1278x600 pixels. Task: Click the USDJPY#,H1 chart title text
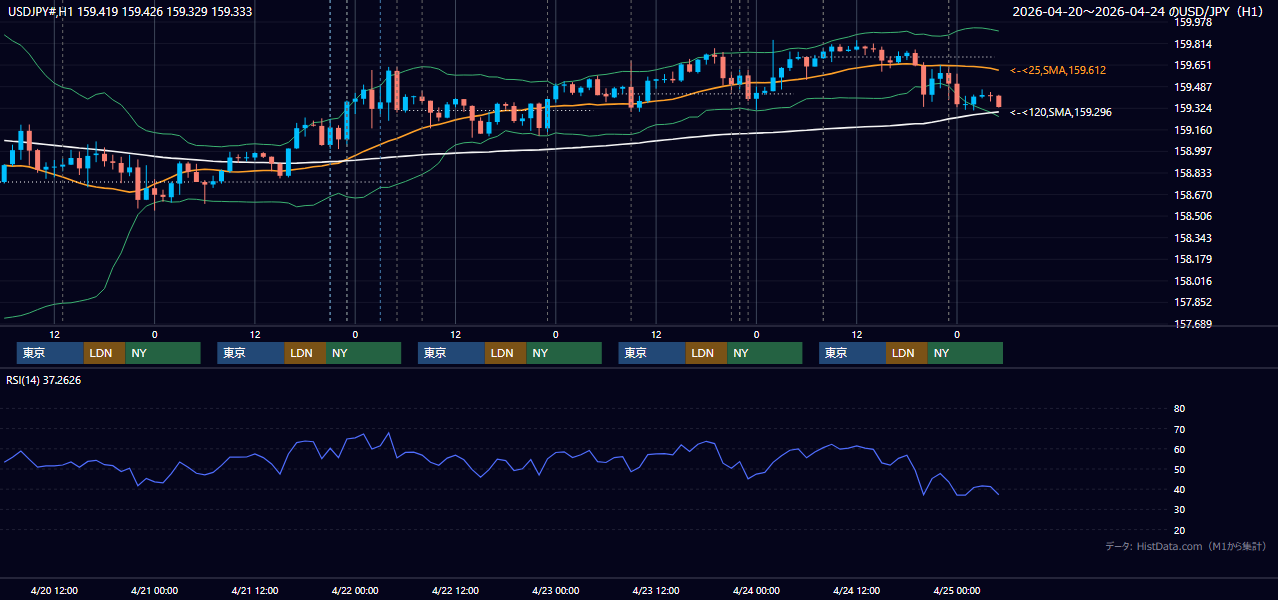(x=128, y=12)
